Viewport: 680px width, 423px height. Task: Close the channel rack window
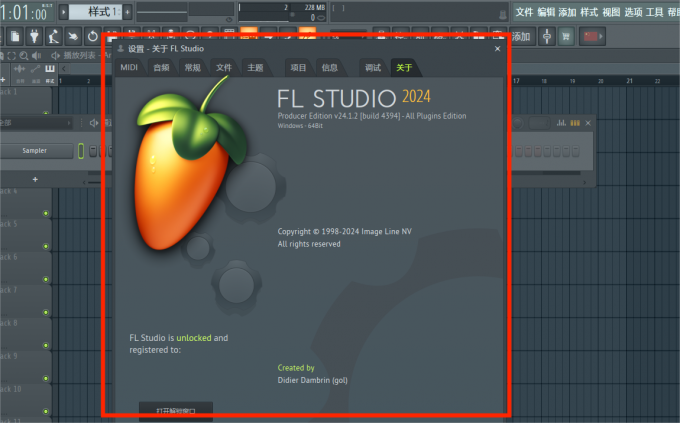coord(588,123)
